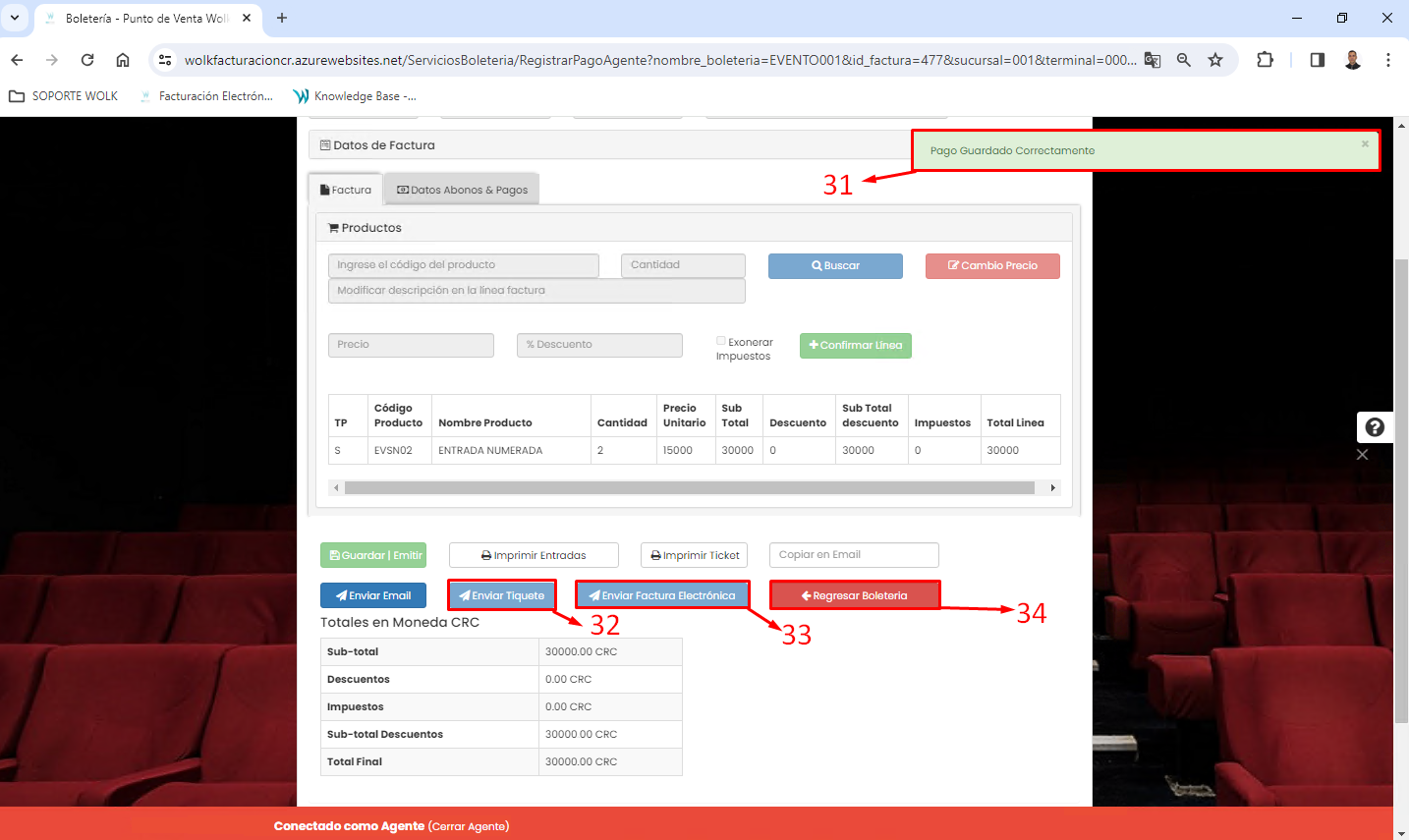Screen dimensions: 1409x840
Task: Close the help widget with X
Action: point(1362,455)
